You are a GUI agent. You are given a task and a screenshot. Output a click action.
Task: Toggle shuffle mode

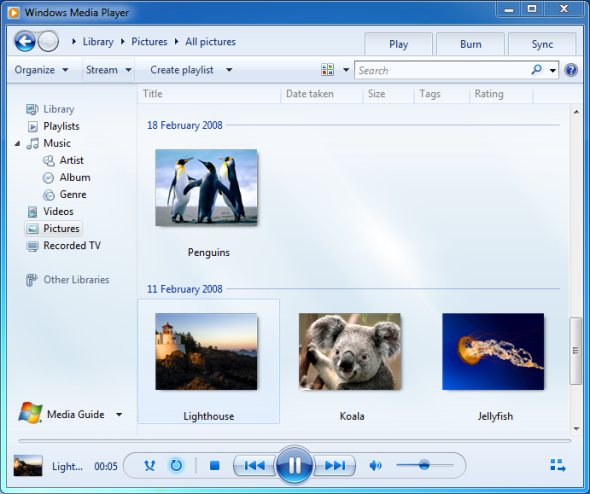[150, 466]
